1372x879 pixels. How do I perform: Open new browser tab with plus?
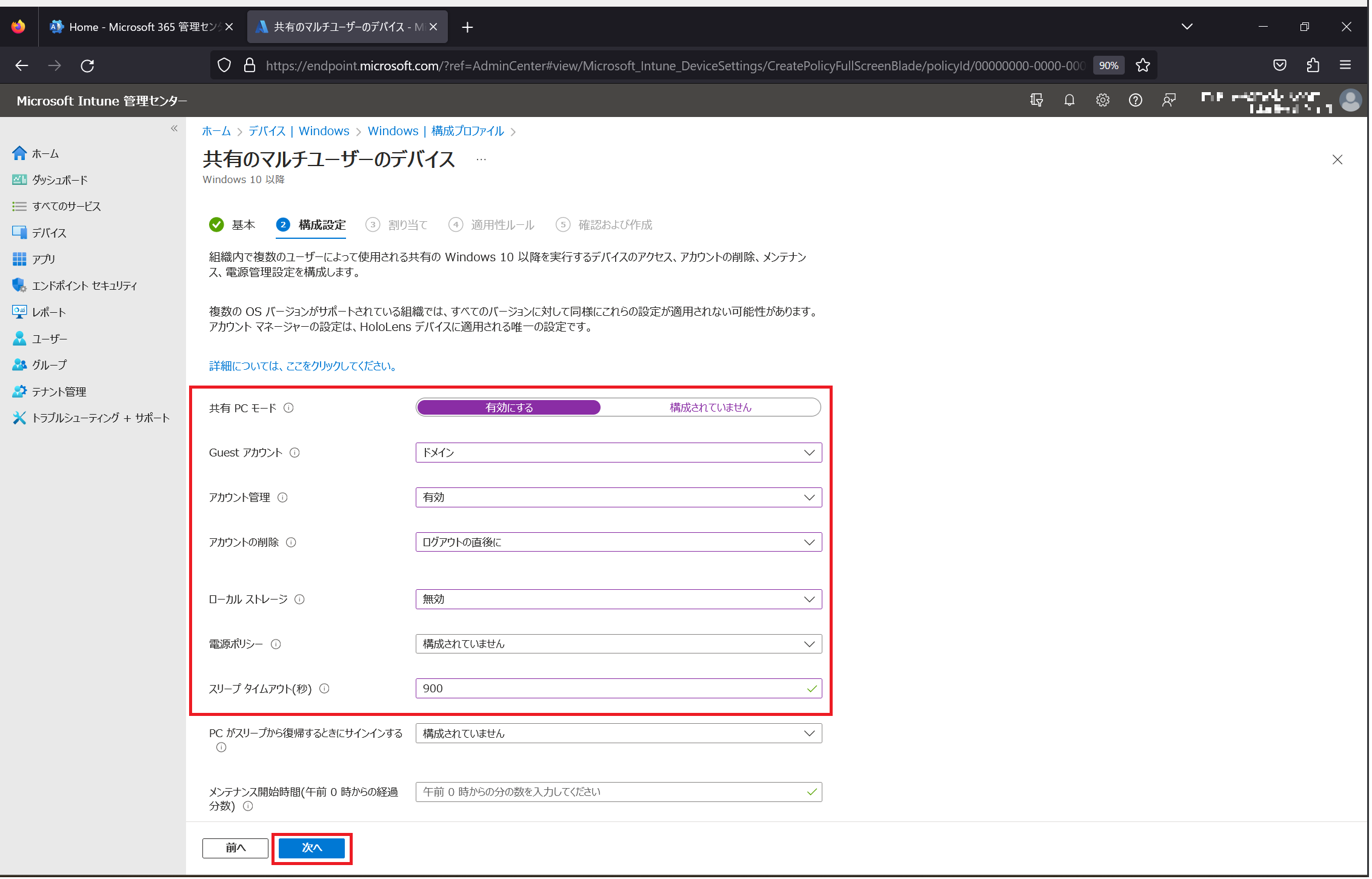468,27
